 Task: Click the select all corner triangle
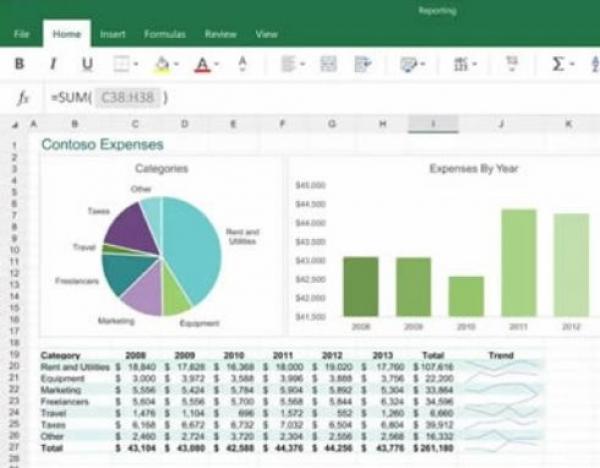15,125
